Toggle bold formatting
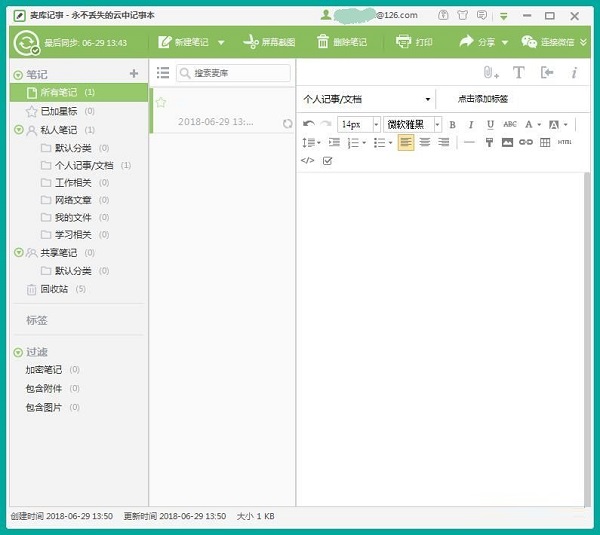Viewport: 600px width, 535px height. coord(452,124)
